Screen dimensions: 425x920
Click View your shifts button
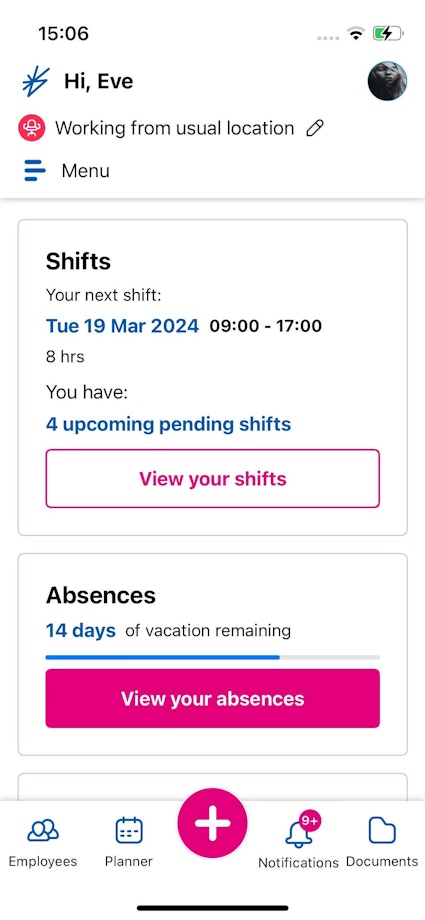click(212, 478)
